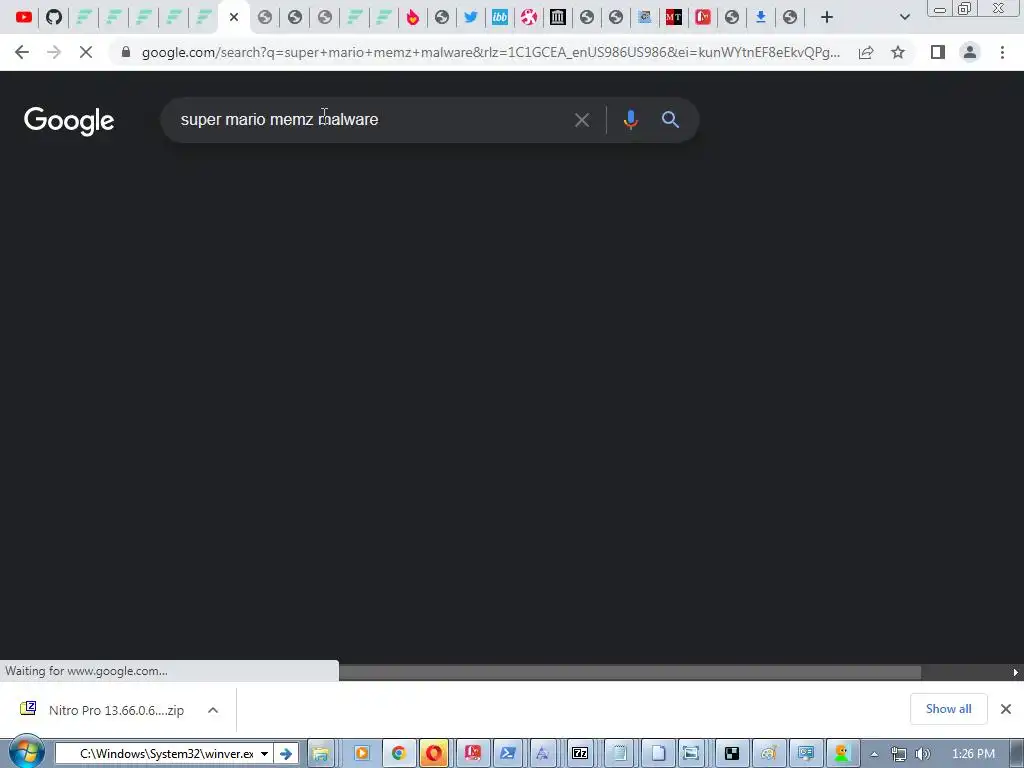Click the taskbar address field

click(163, 754)
